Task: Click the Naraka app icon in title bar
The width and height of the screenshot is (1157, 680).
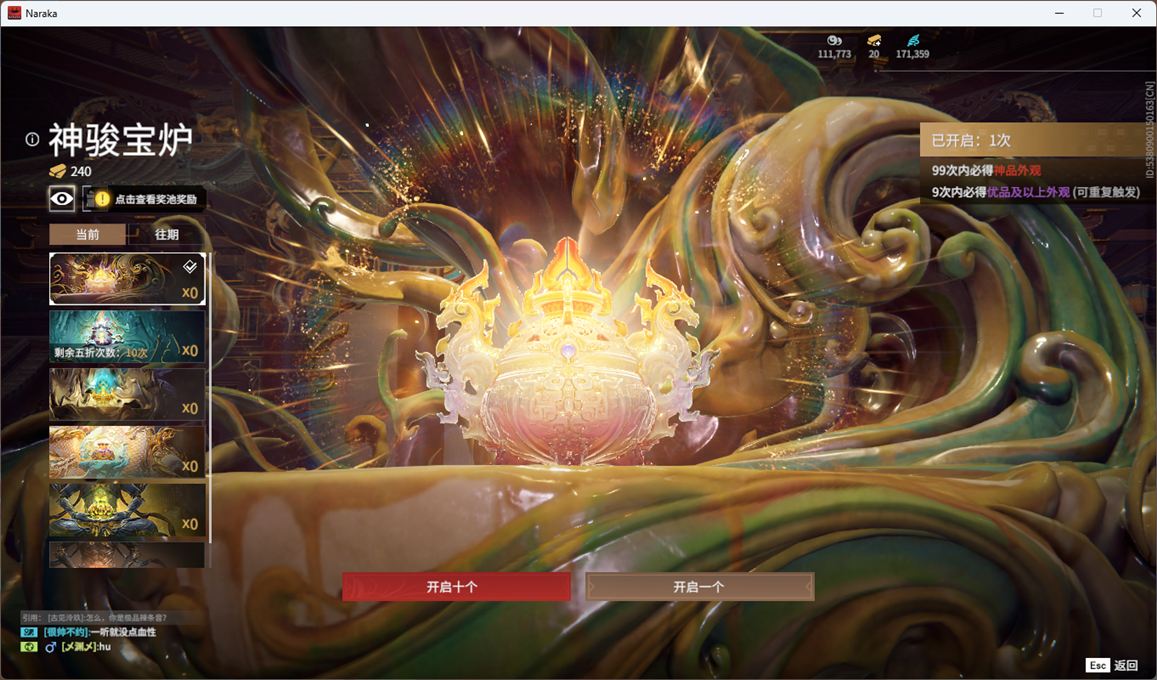Action: point(14,13)
